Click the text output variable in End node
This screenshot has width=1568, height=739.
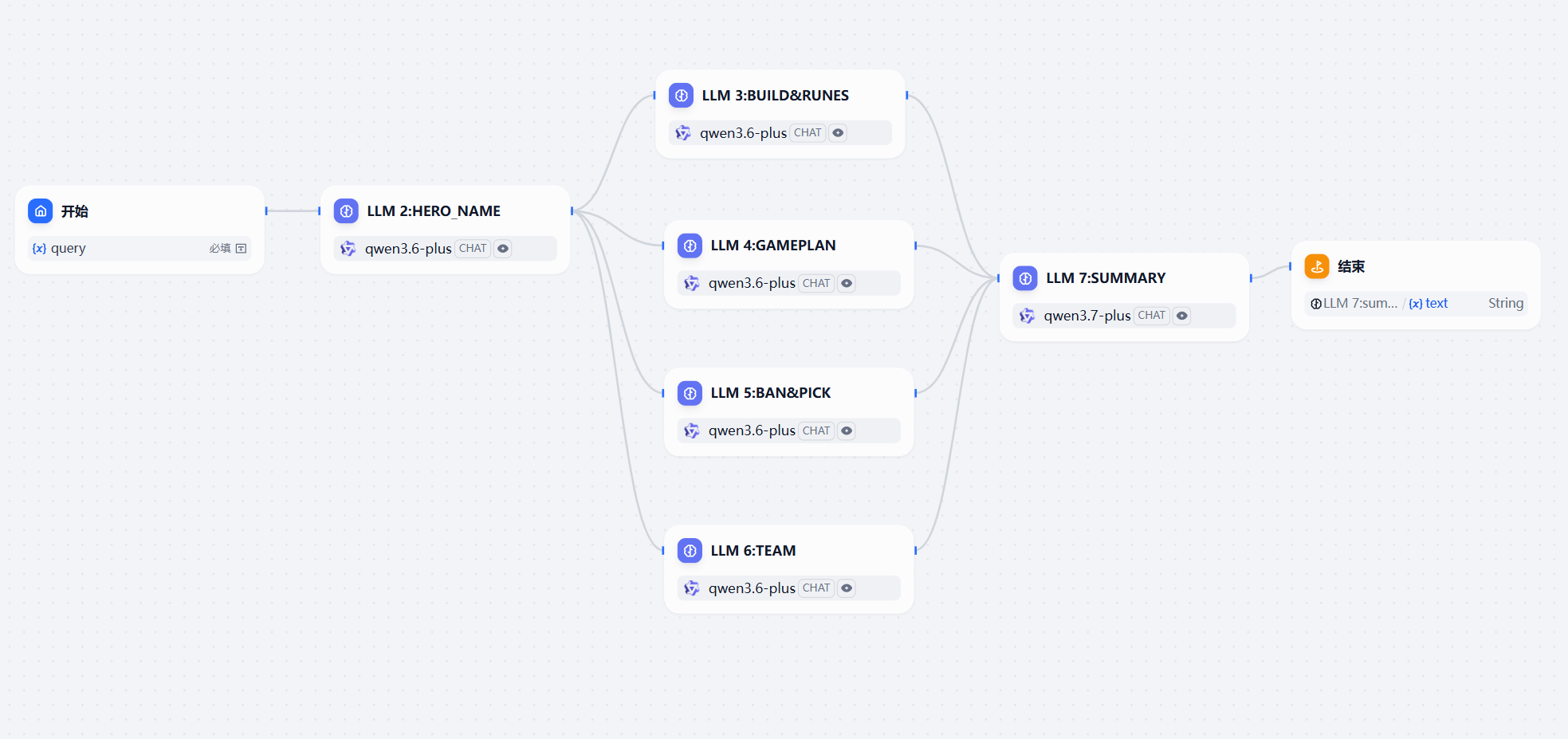click(x=1428, y=304)
